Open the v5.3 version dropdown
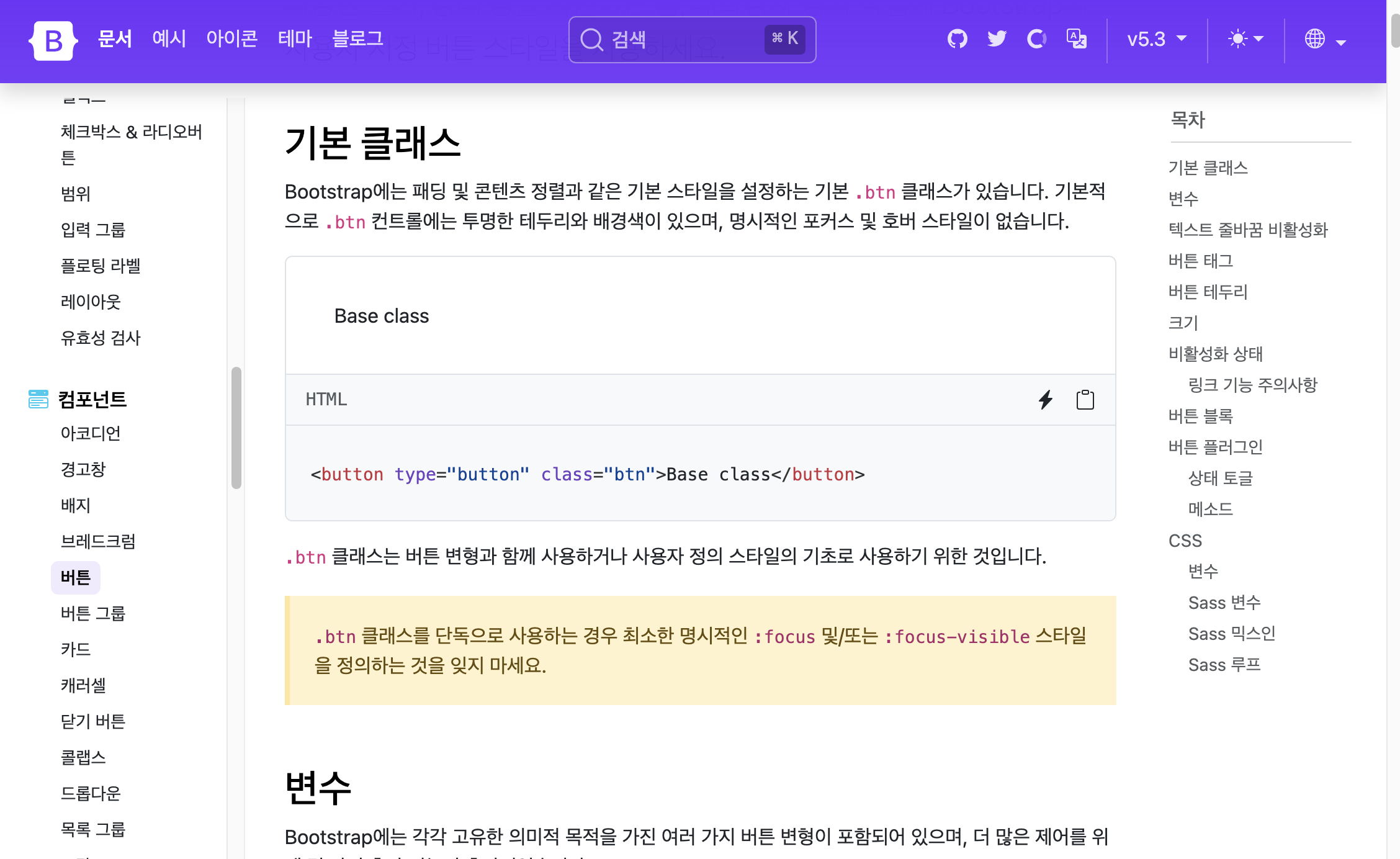1400x859 pixels. click(1157, 39)
